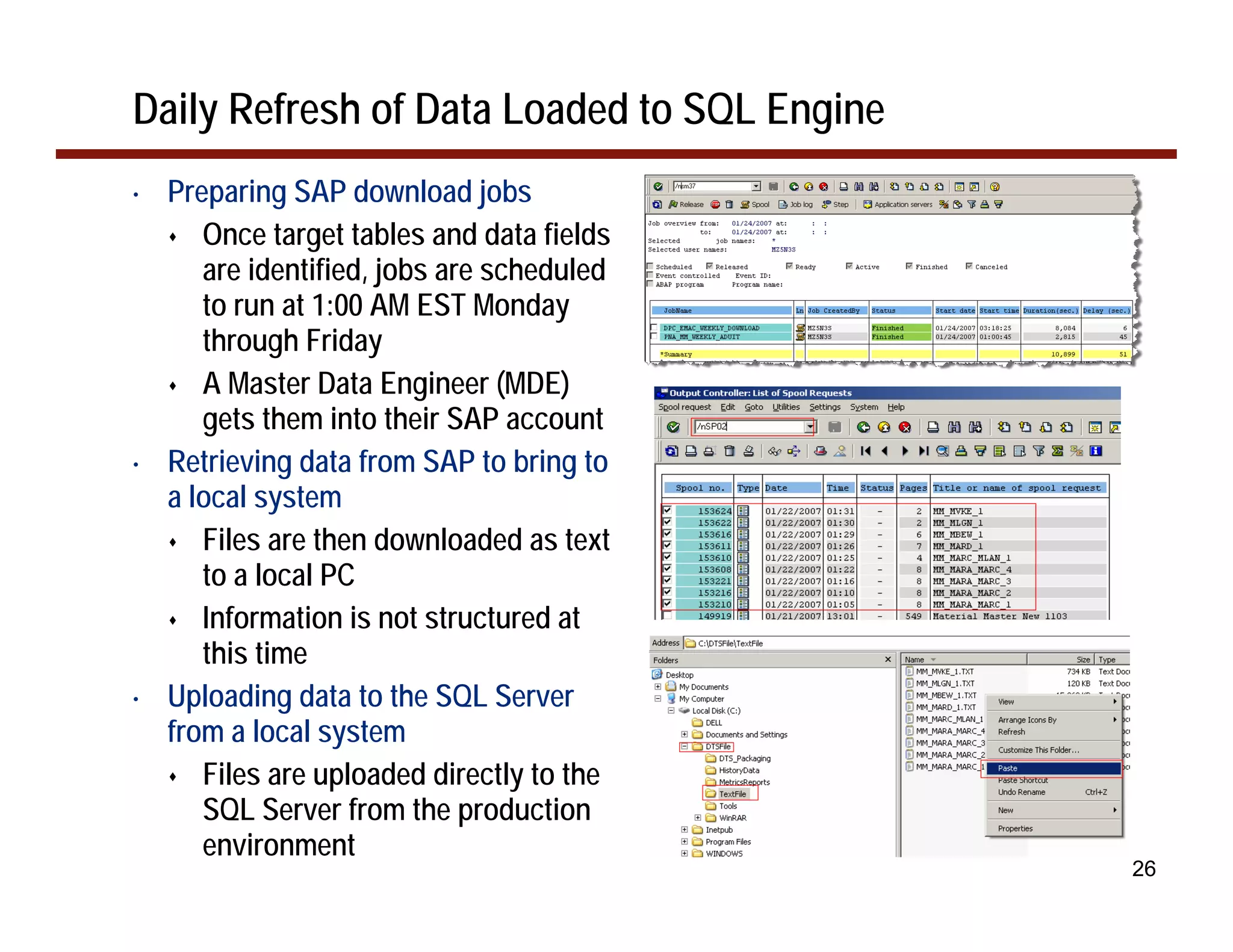Image resolution: width=1233 pixels, height=952 pixels.
Task: Select checkbox for DPC_EMAC_WEEKLY_DOWNLOAD job
Action: click(x=654, y=328)
